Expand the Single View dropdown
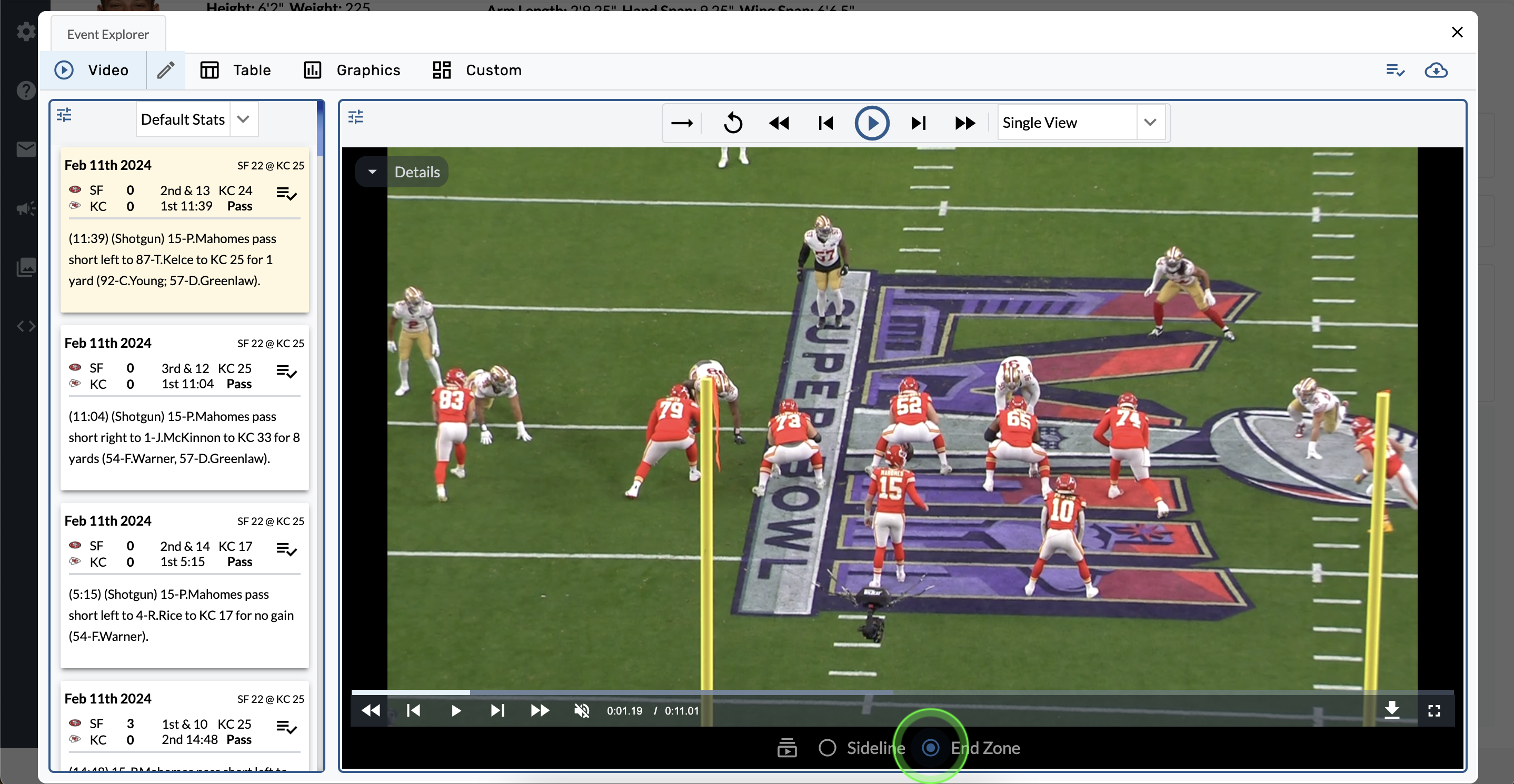The image size is (1514, 784). click(1150, 122)
